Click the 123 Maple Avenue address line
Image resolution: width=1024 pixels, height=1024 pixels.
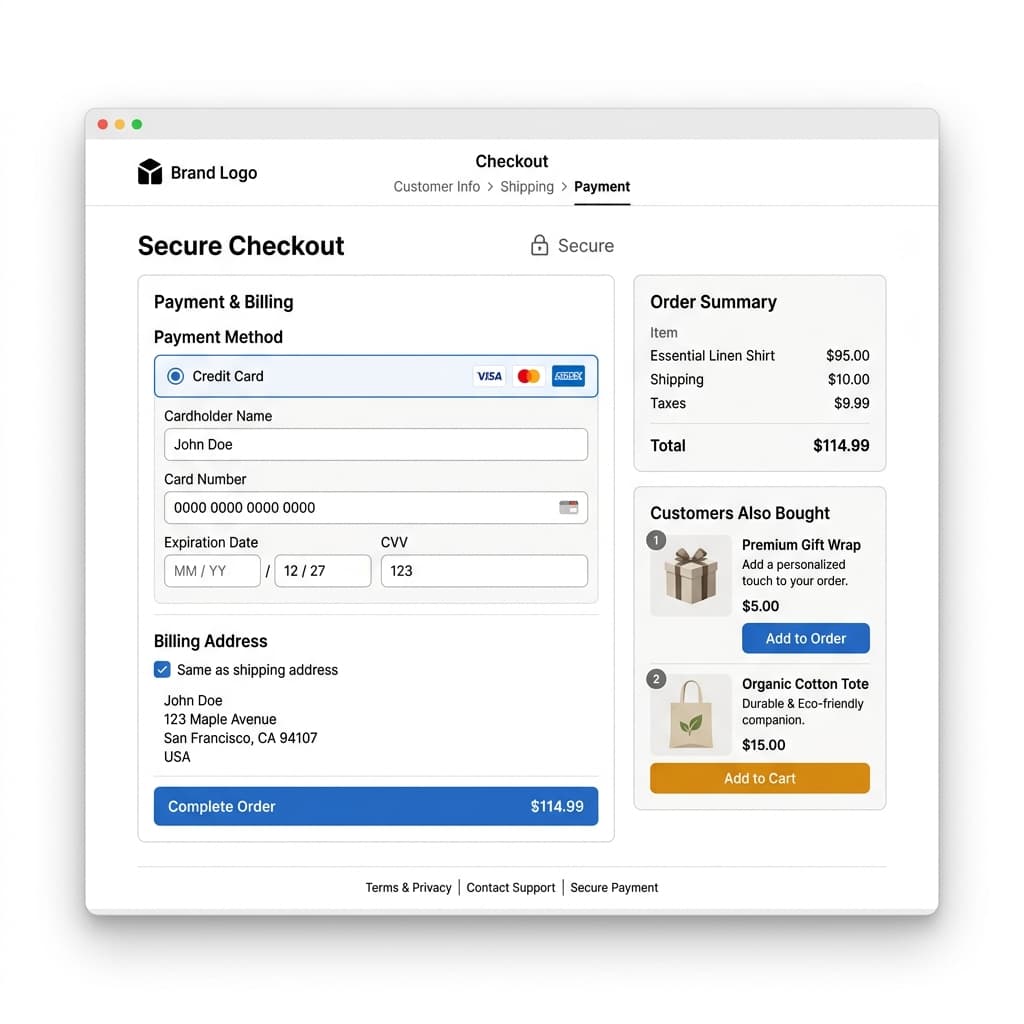click(x=220, y=719)
